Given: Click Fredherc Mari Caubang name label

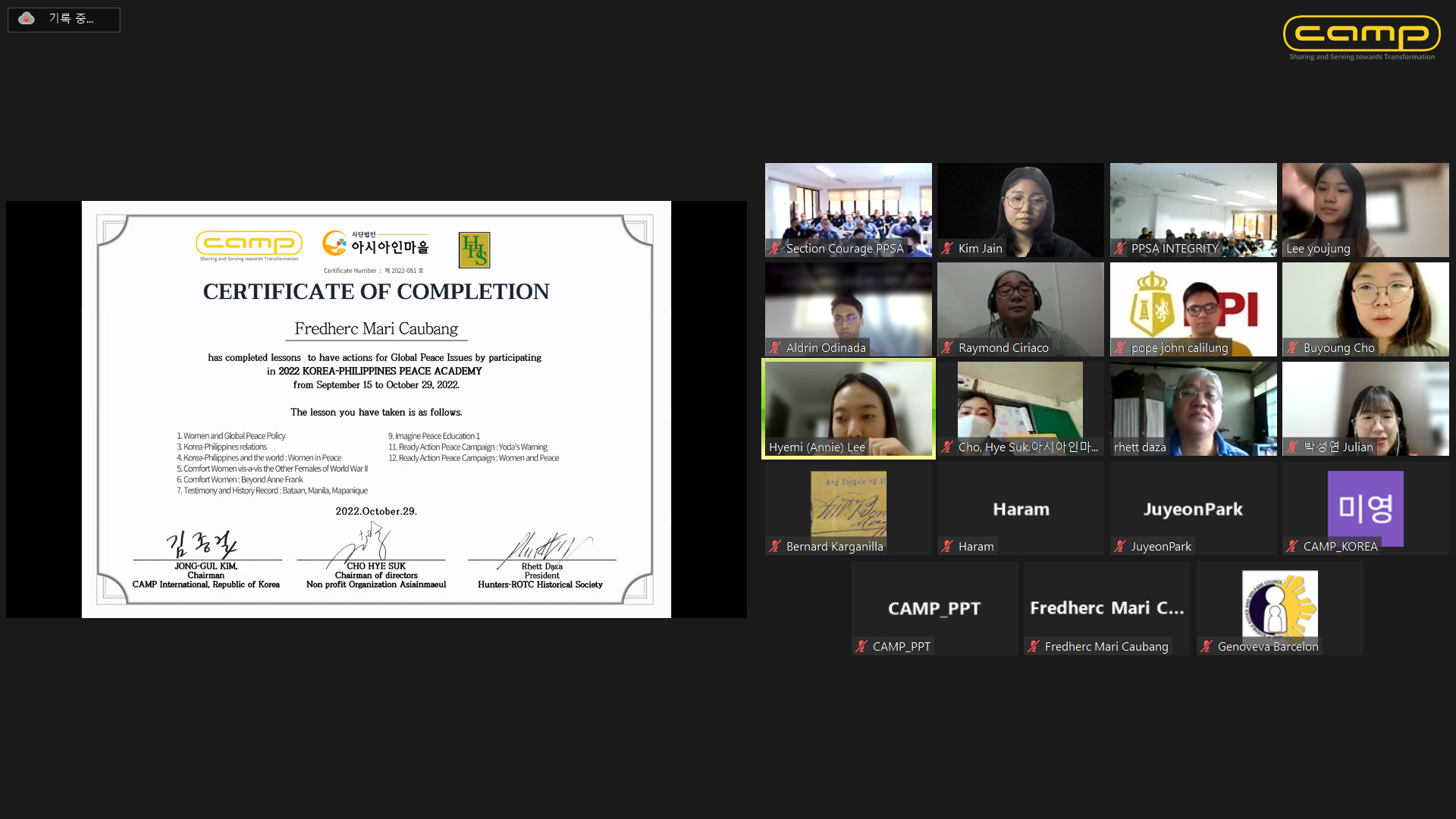Looking at the screenshot, I should pos(1106,647).
